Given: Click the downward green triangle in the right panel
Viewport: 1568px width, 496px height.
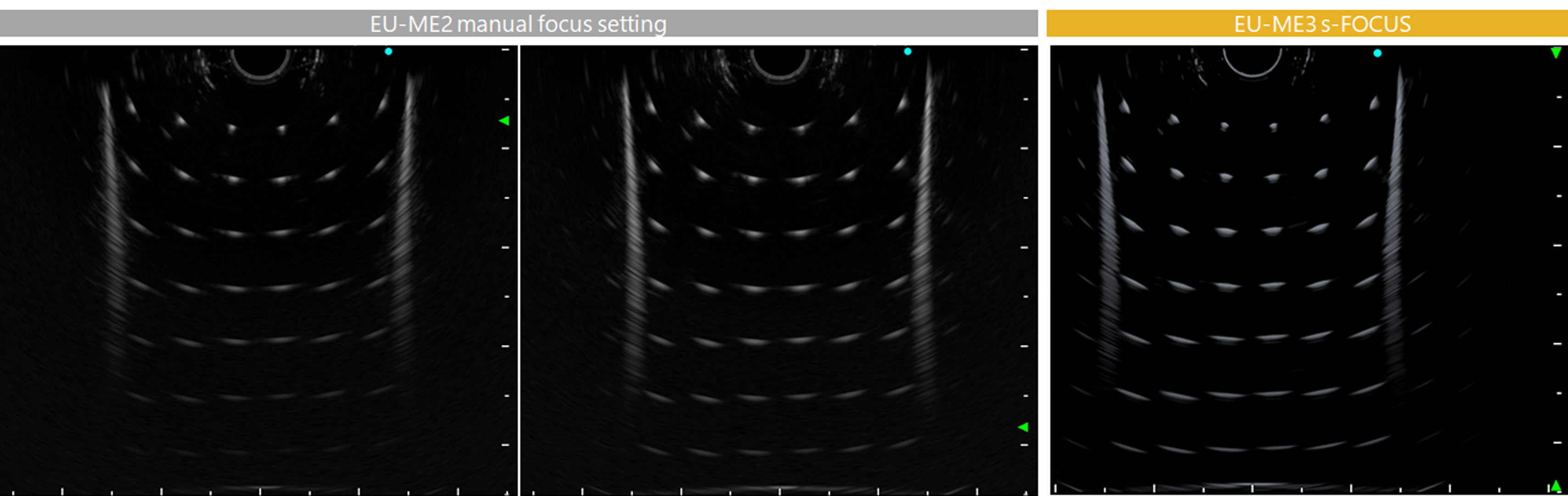Looking at the screenshot, I should (1556, 53).
